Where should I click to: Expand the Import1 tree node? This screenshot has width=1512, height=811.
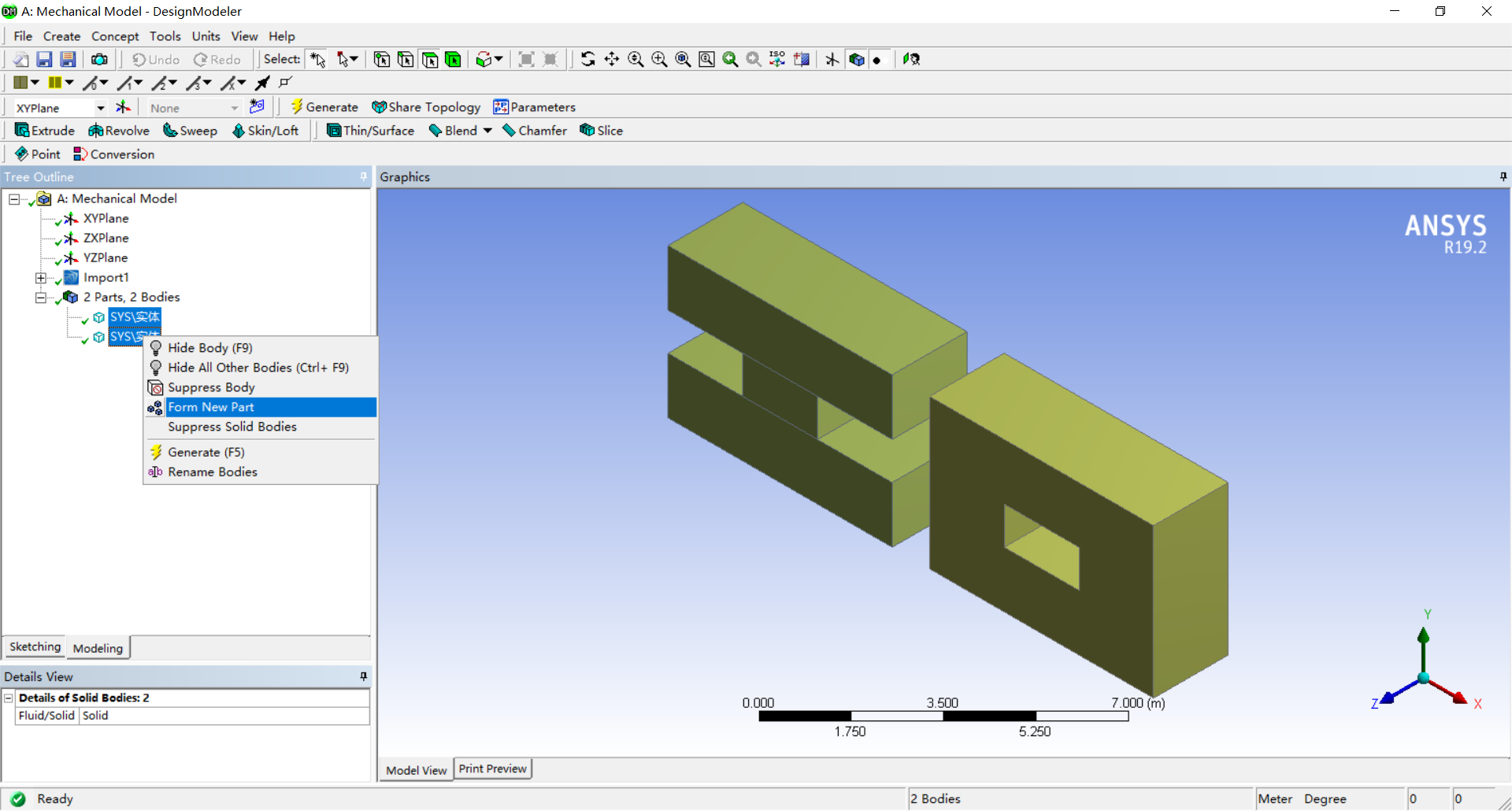[40, 278]
